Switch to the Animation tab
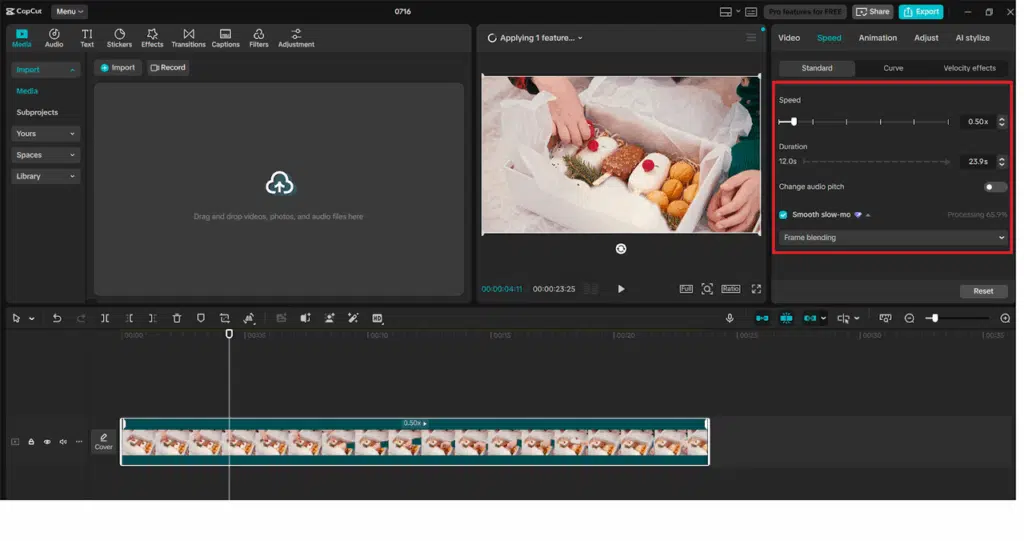Screen dimensions: 1024x541 (877, 38)
